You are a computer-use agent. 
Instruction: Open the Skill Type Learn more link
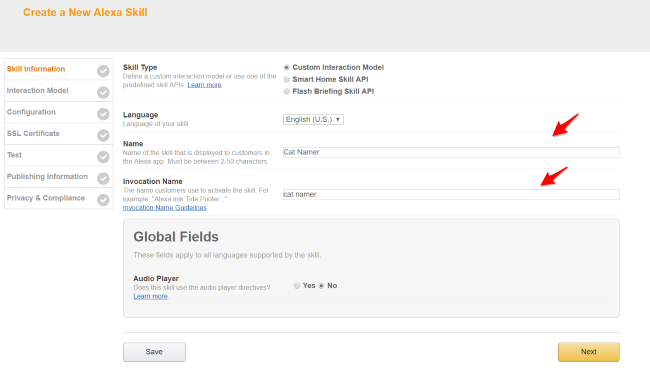tap(204, 85)
